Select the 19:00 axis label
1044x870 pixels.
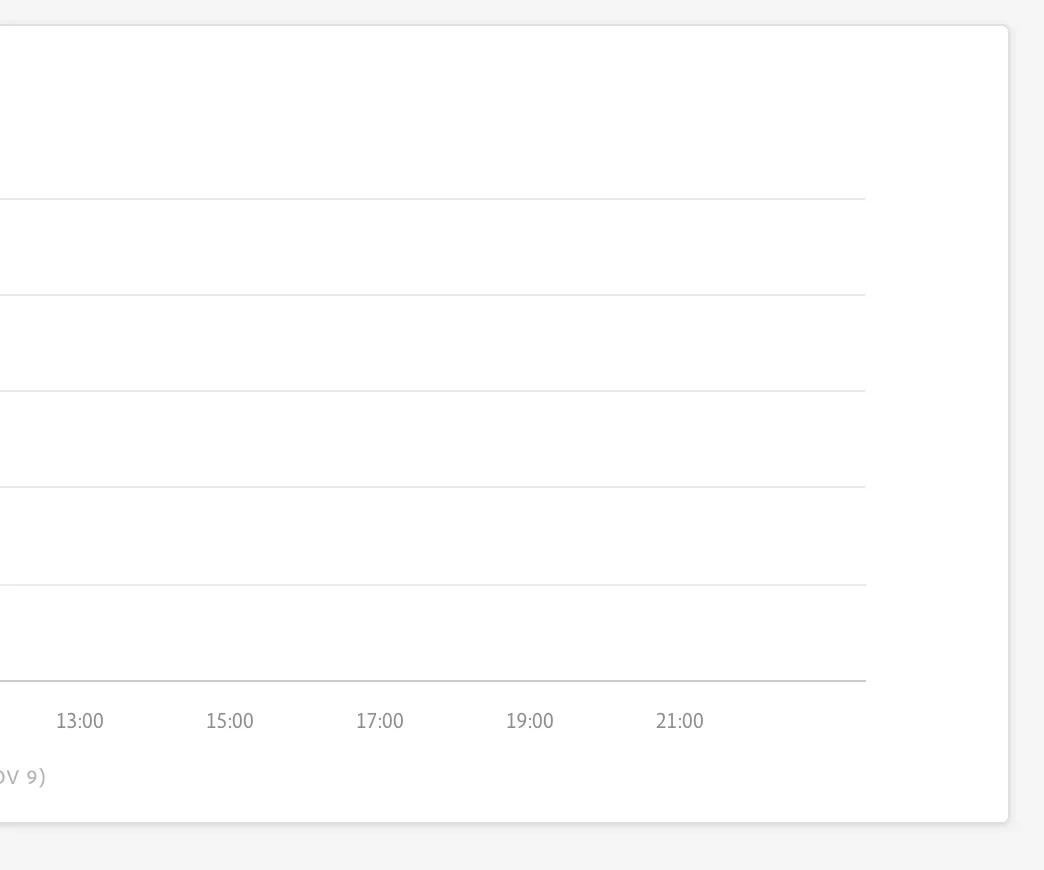[x=530, y=721]
